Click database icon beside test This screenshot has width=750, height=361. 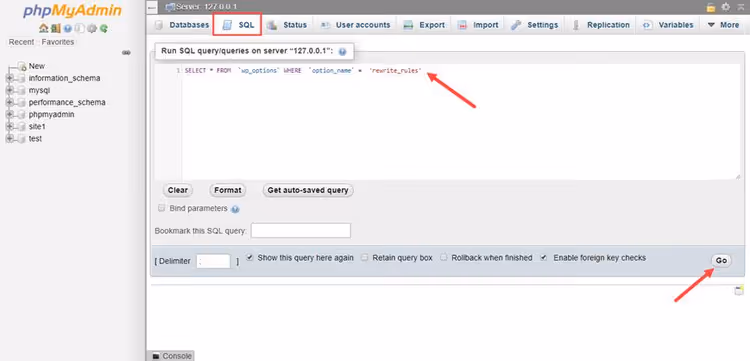coord(21,139)
